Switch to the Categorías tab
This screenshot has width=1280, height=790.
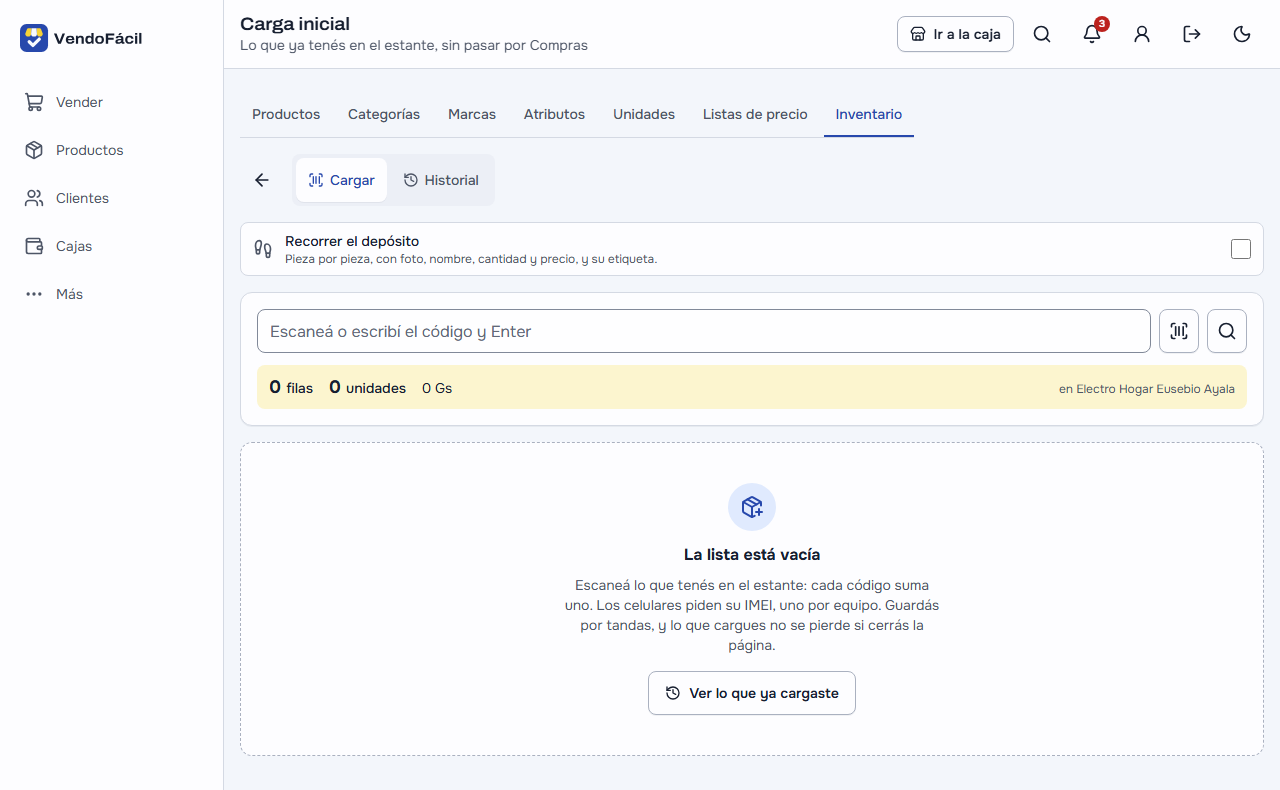[384, 114]
